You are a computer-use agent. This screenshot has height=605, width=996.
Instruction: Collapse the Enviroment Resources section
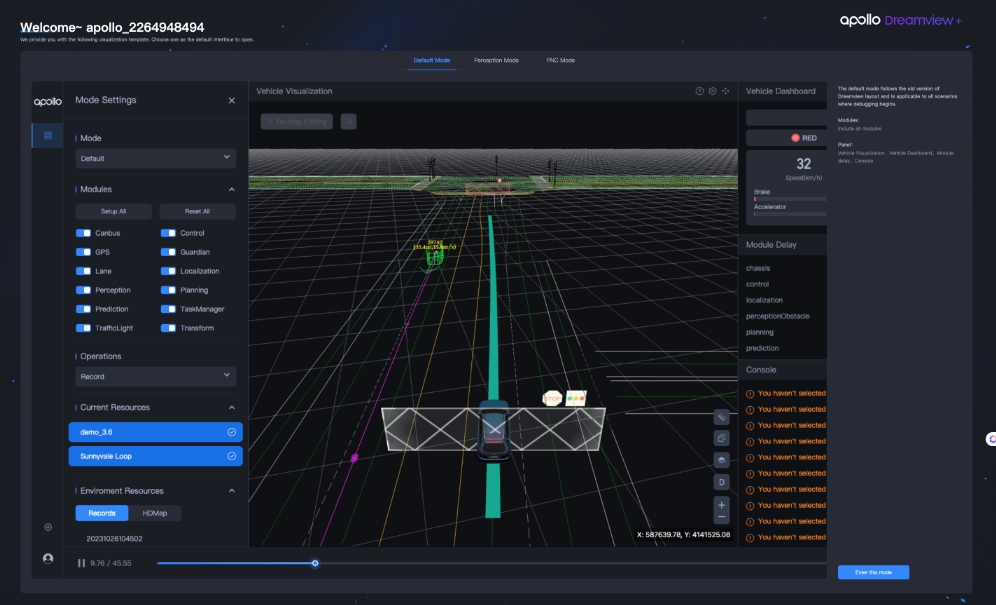pyautogui.click(x=232, y=491)
